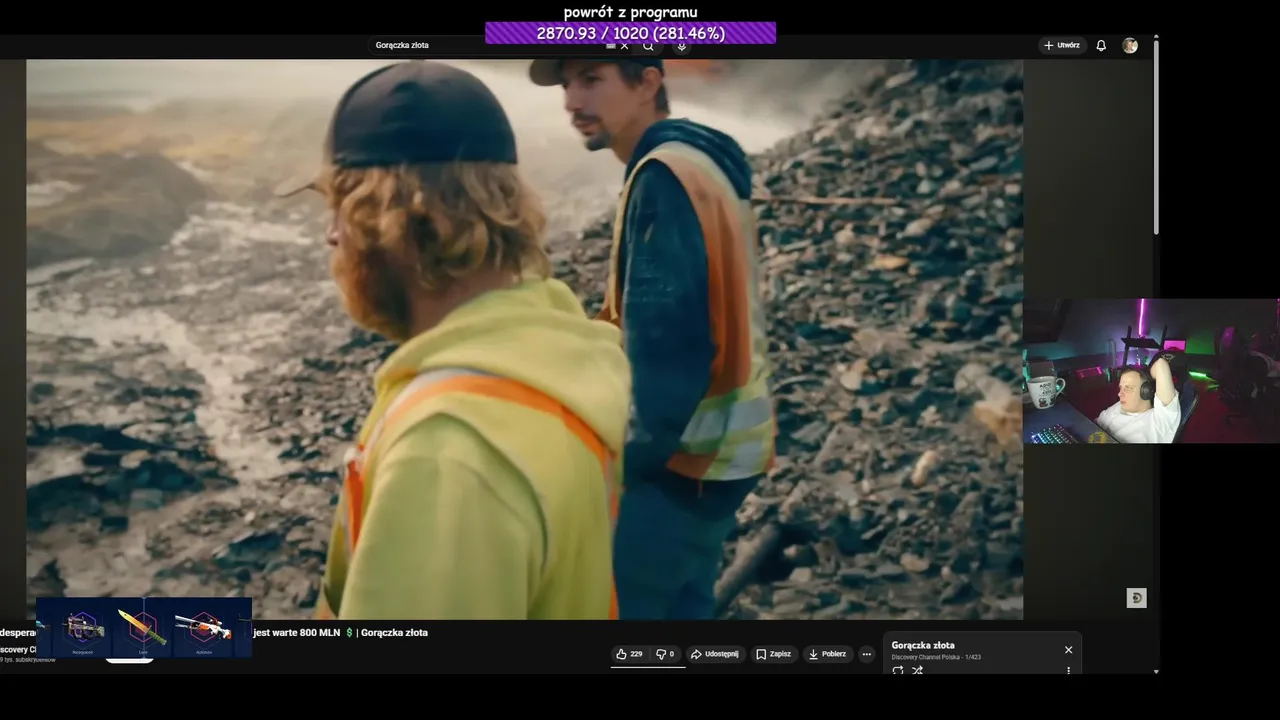Toggle playlist shuffle icon
Screen dimensions: 1280x720
(x=917, y=670)
